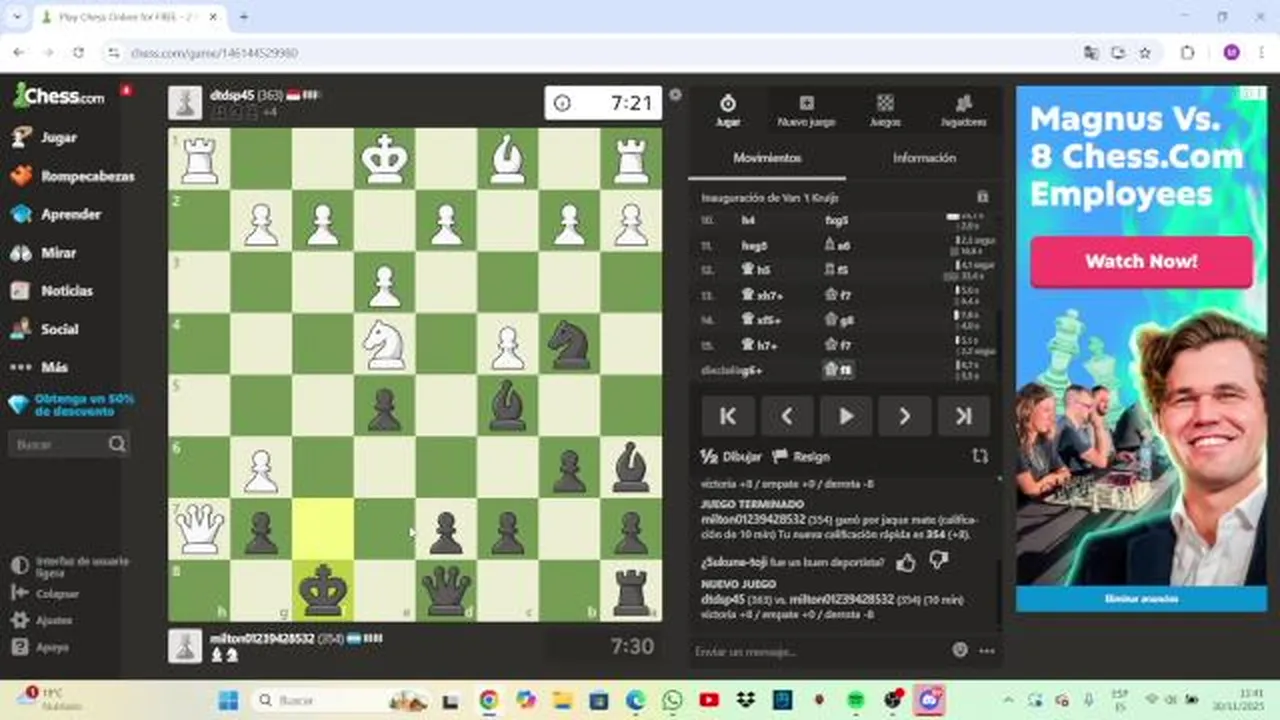Open the chat options three-dot menu
The image size is (1280, 720).
point(987,651)
